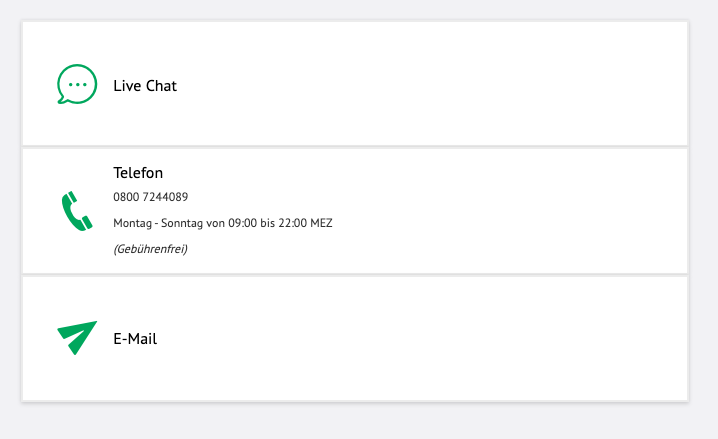718x439 pixels.
Task: Click the word Sonntag in the hours line
Action: tap(182, 223)
